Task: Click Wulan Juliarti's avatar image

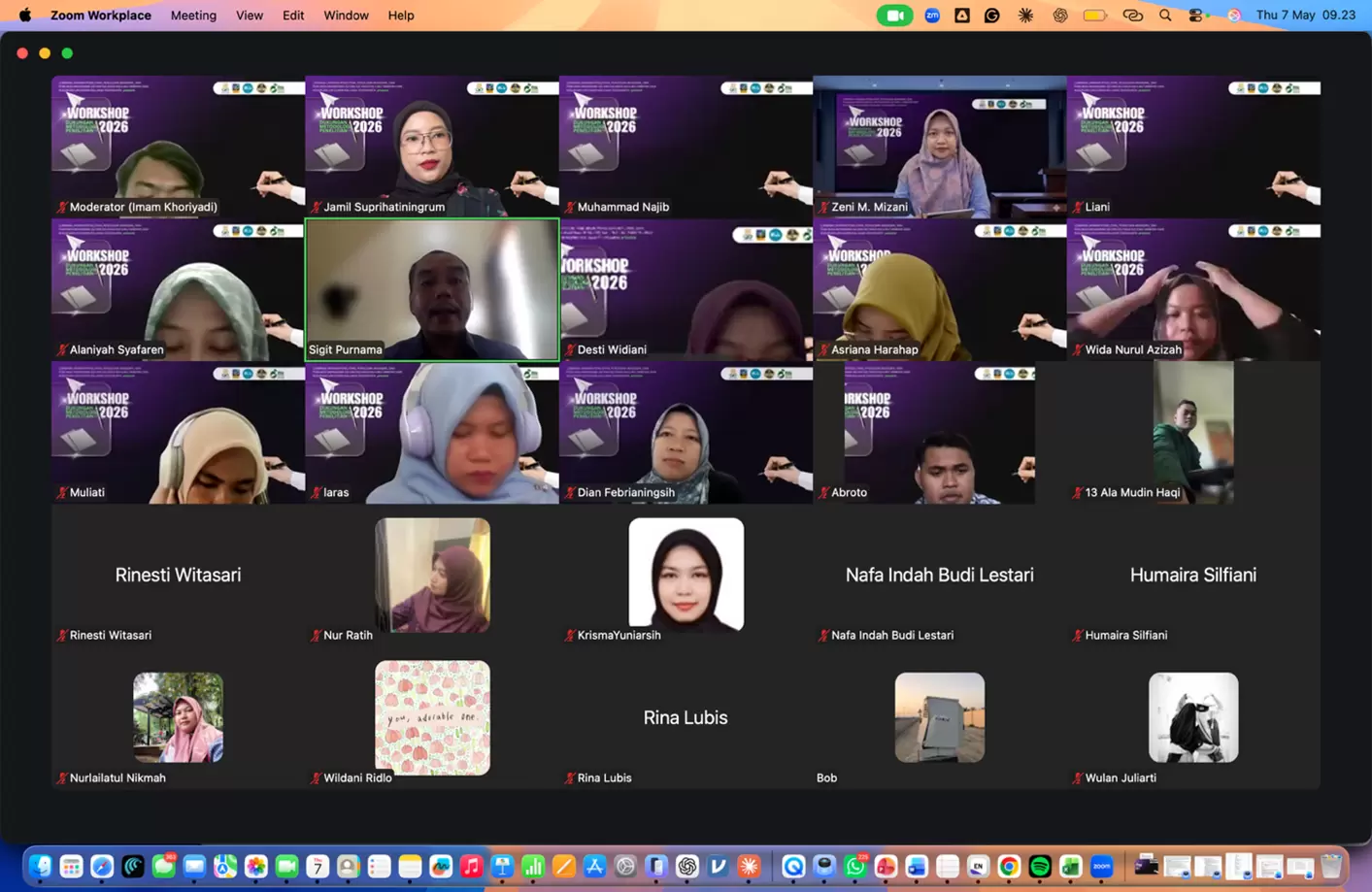Action: (1193, 717)
